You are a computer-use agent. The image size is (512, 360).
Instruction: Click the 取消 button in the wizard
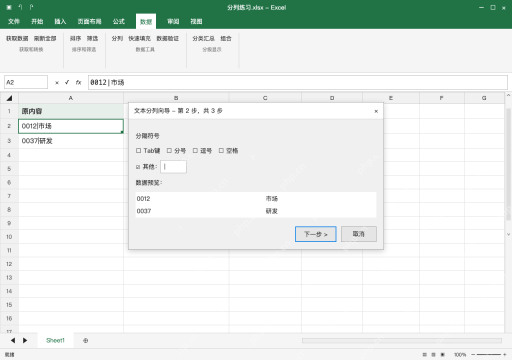[x=359, y=234]
